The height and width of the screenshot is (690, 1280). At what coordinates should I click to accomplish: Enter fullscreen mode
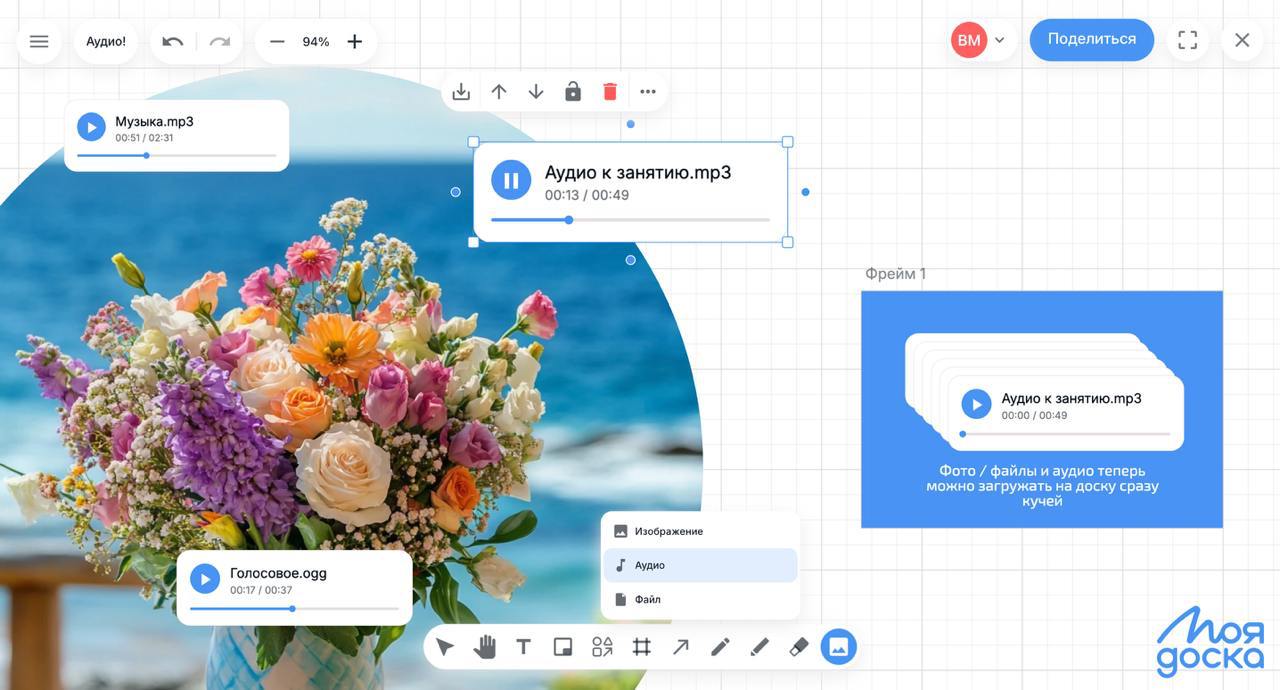pos(1187,40)
